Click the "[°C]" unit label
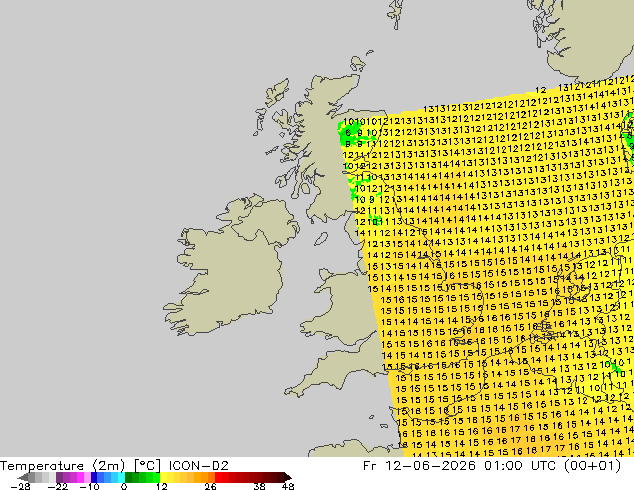The image size is (634, 490). coord(147,466)
